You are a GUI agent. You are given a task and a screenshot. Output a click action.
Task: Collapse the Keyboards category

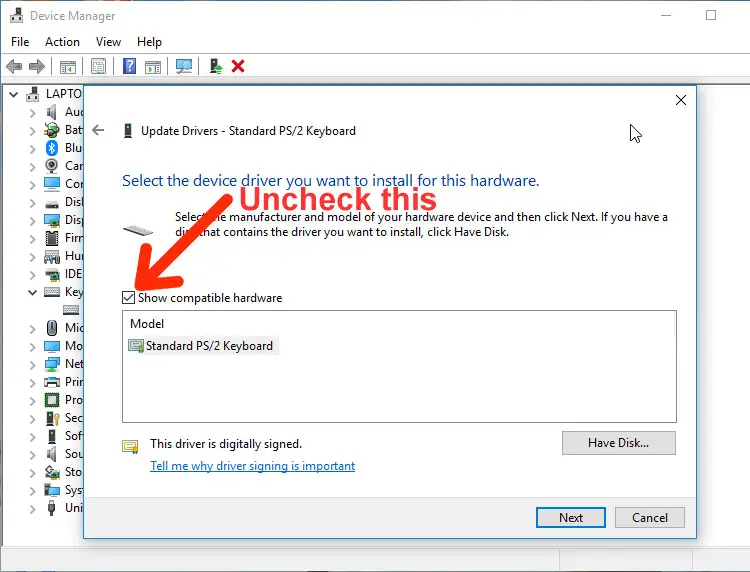click(33, 292)
